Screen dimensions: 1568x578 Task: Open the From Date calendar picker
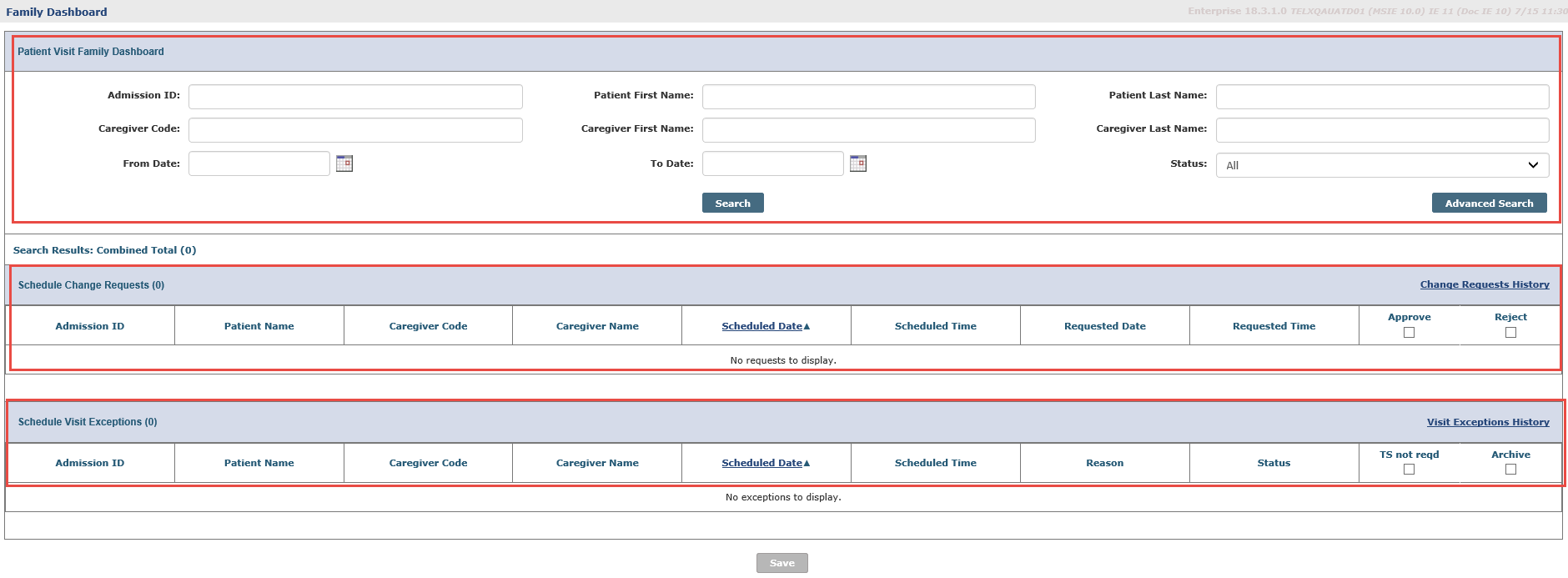click(x=344, y=163)
